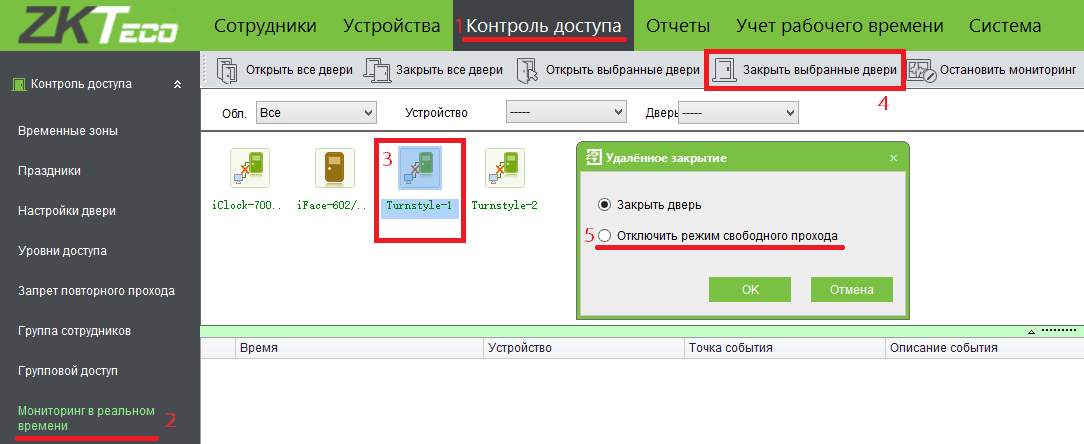The height and width of the screenshot is (444, 1084).
Task: Click the open selected doors icon
Action: [527, 70]
